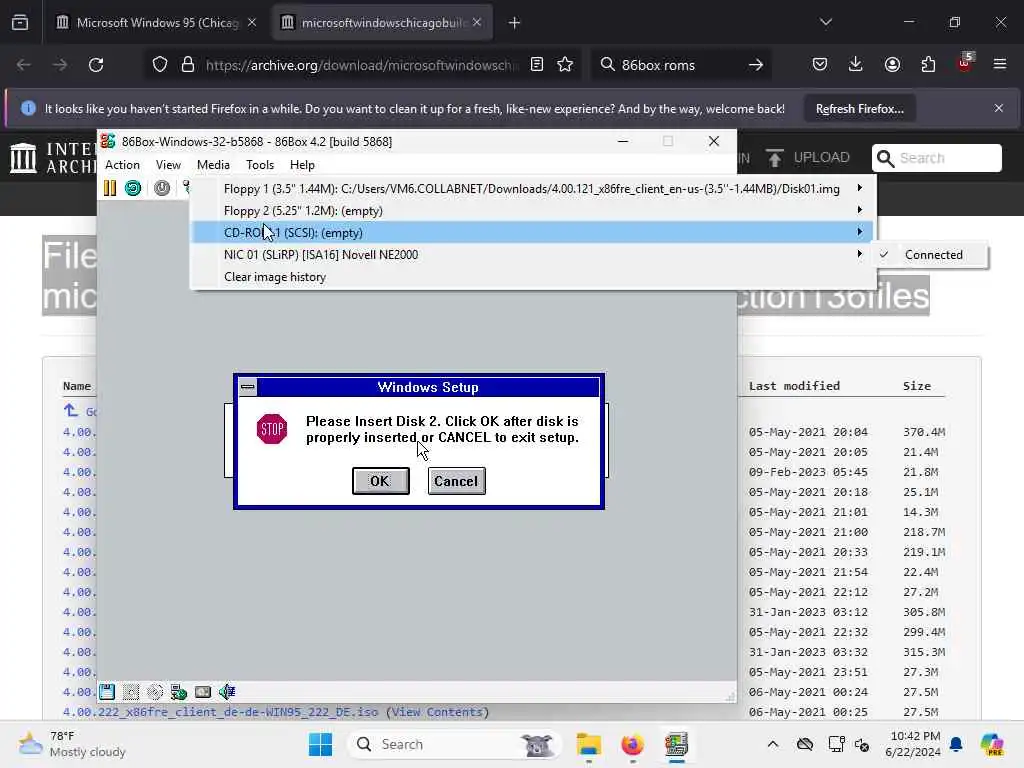Open the tracking protection shield icon

click(x=160, y=65)
